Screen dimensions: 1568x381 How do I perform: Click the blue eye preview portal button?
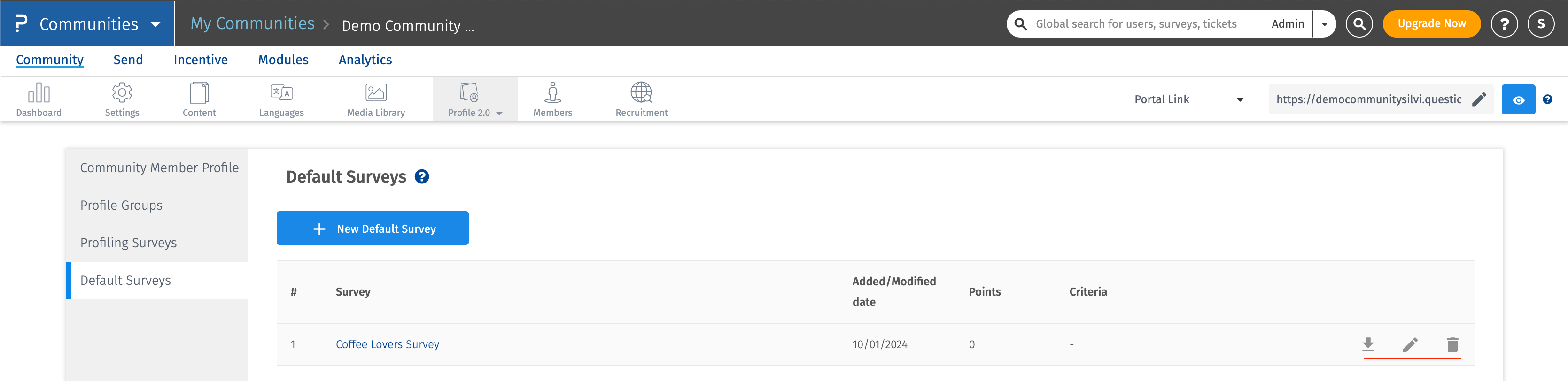tap(1518, 99)
